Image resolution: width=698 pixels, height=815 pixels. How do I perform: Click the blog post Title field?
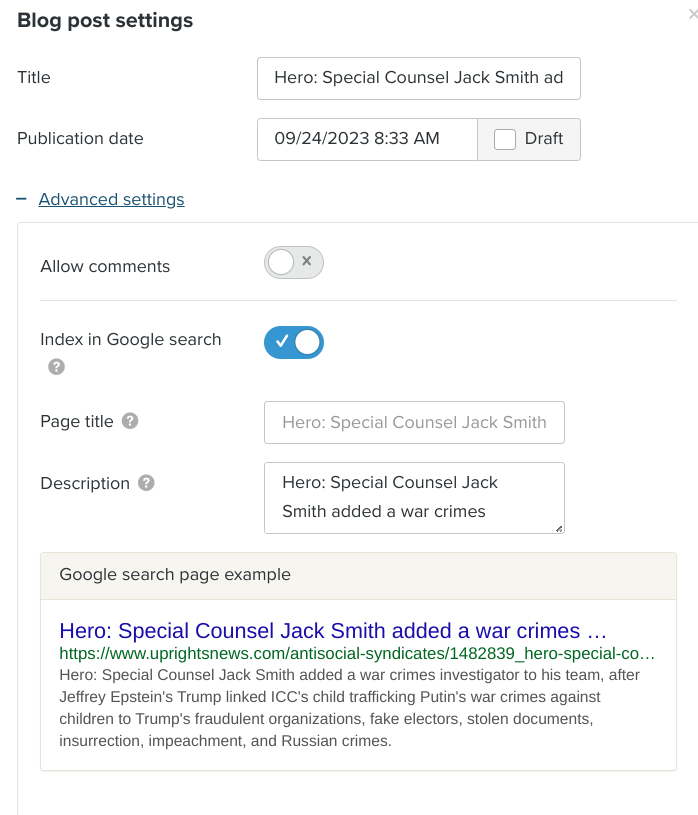418,78
